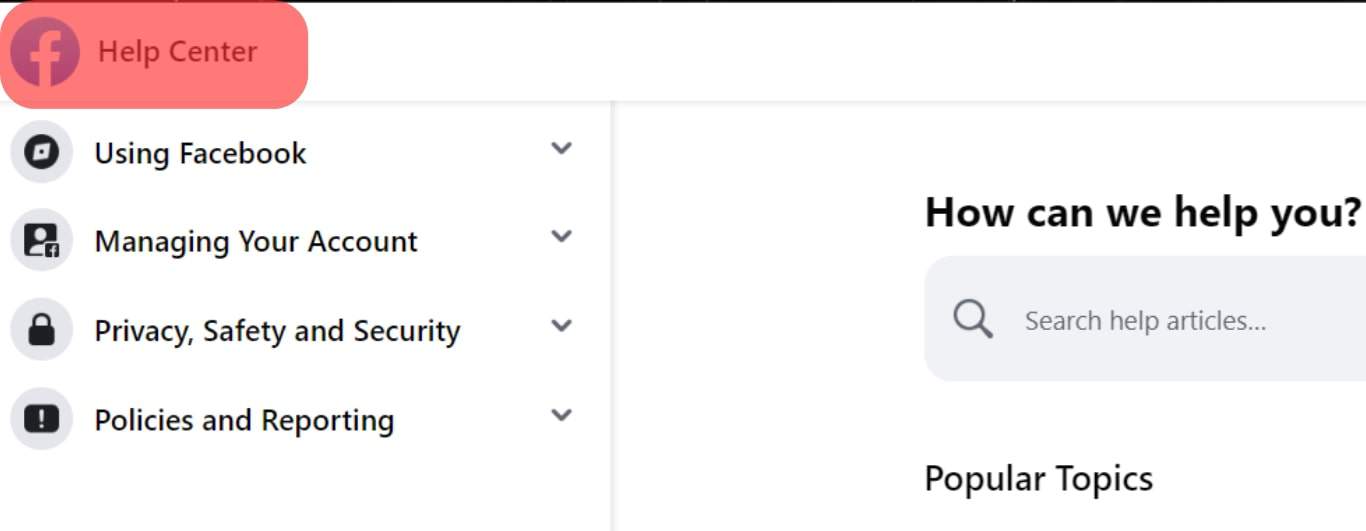
Task: Click the exclamation icon for Policies
Action: (x=41, y=418)
